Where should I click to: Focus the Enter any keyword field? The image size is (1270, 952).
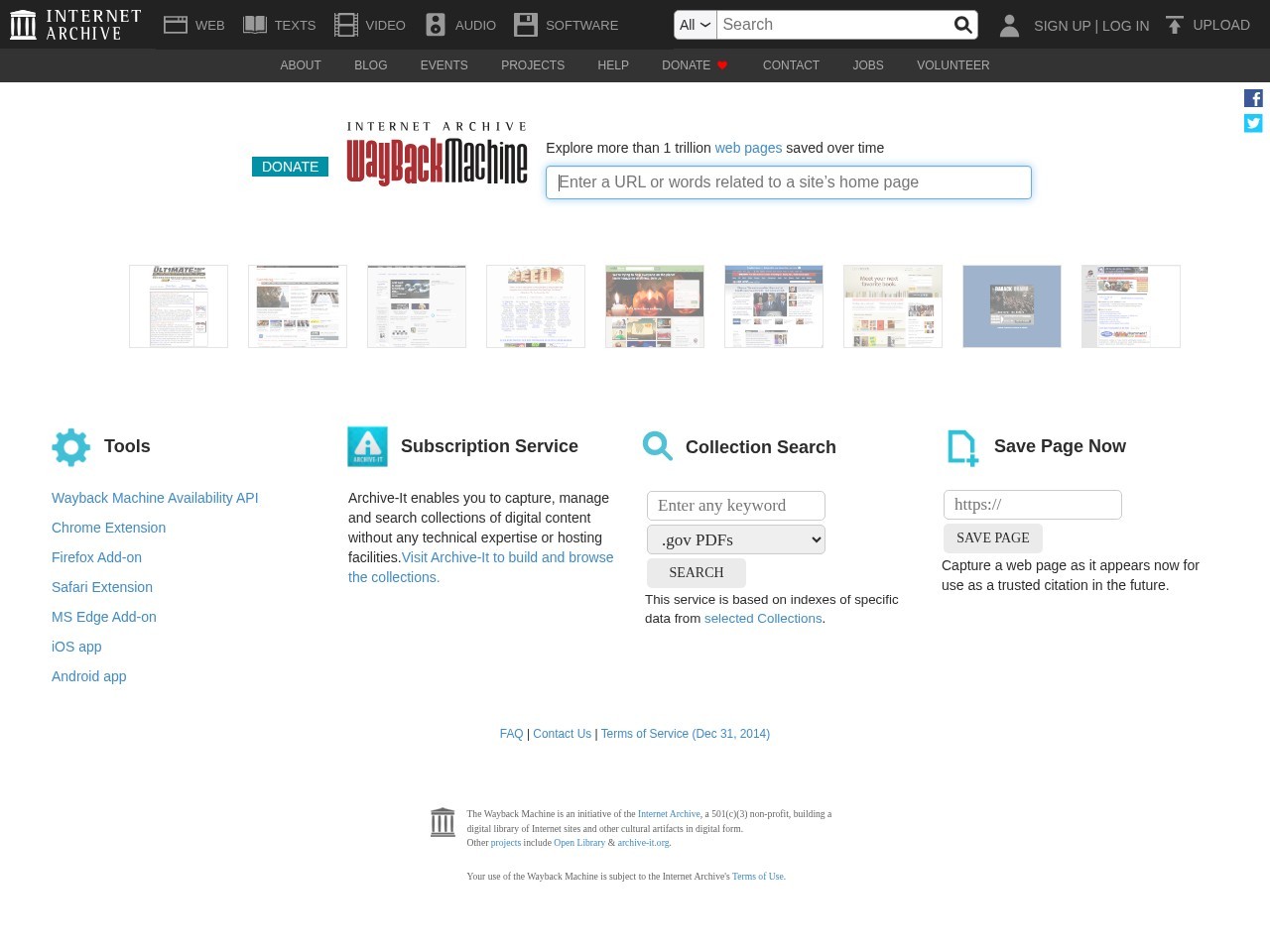[x=736, y=506]
